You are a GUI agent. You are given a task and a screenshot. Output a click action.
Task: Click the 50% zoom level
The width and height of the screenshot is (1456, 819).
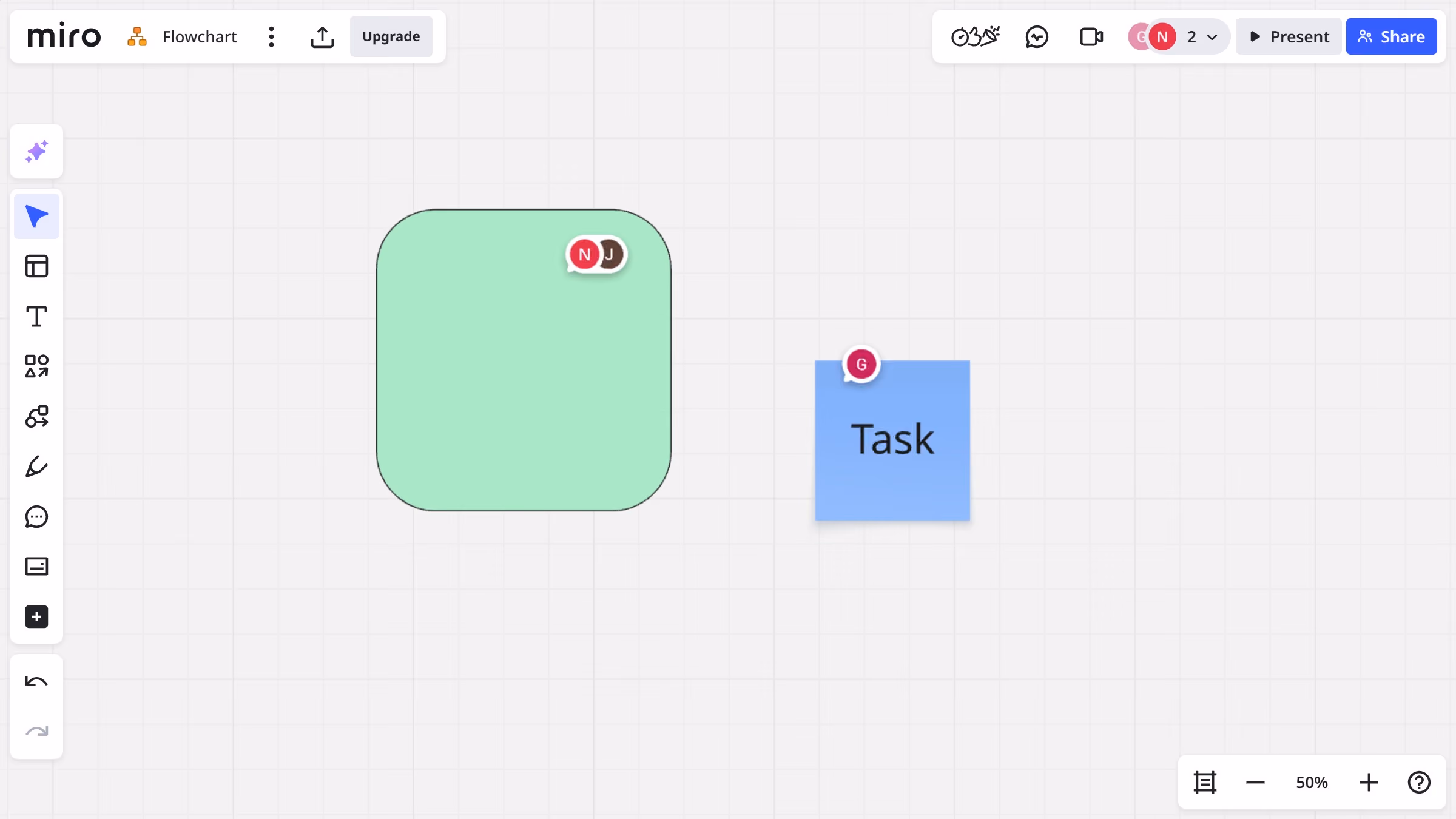click(1312, 783)
